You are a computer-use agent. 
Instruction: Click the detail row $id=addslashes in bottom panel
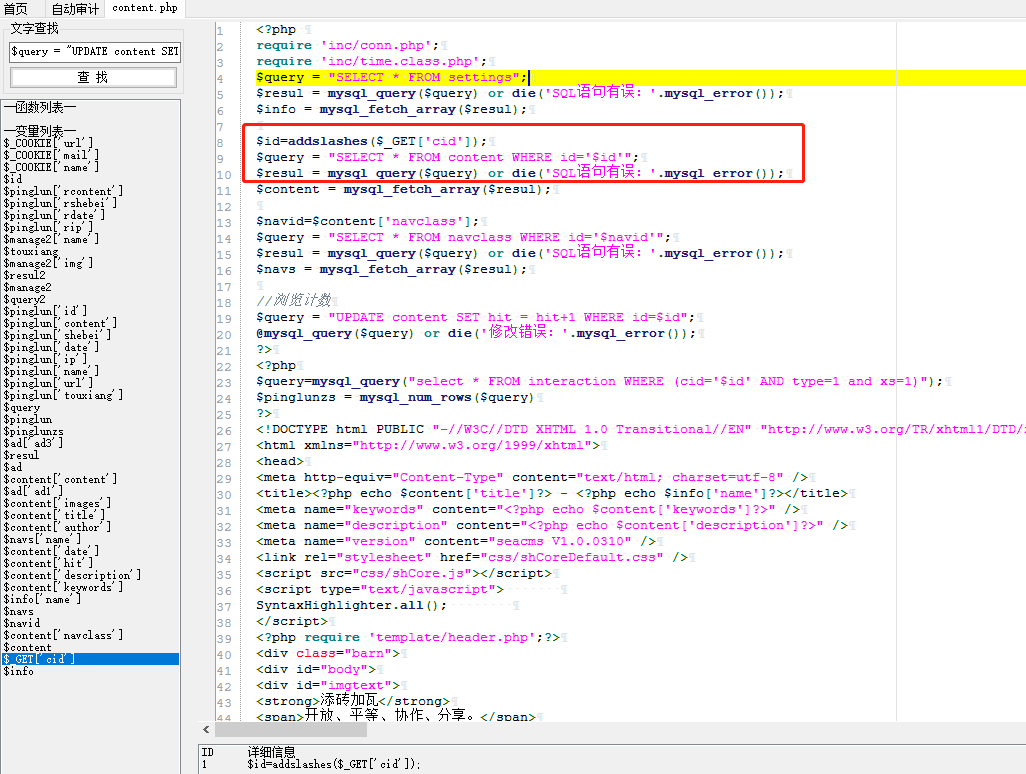334,764
